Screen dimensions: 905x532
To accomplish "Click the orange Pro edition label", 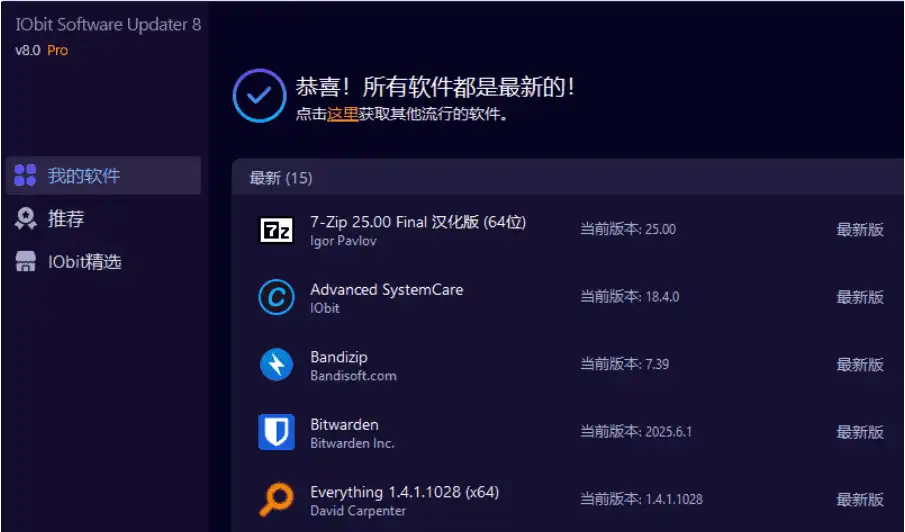I will tap(58, 50).
